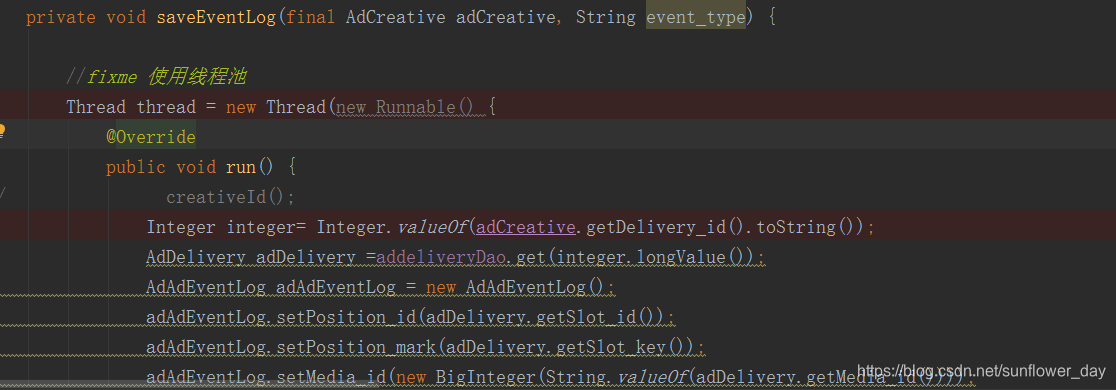Screen dimensions: 1116x390
Task: Click the highlighted event_type parameter
Action: tap(696, 17)
